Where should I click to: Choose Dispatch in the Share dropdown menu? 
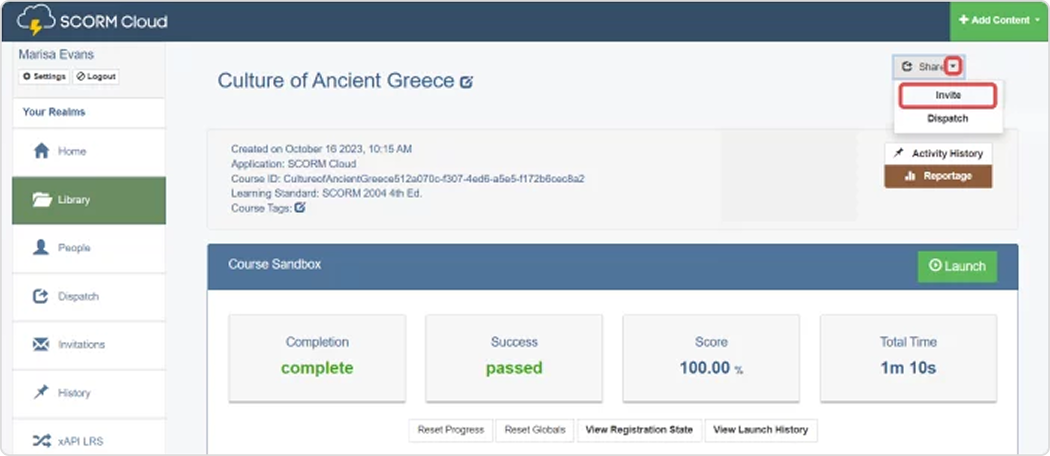(948, 119)
